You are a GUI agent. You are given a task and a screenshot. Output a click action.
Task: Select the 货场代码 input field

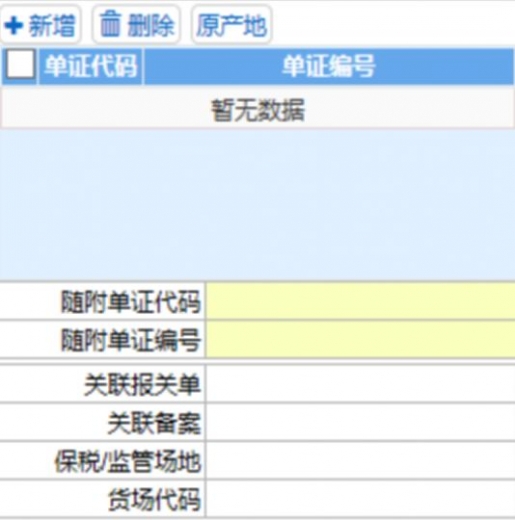(x=360, y=499)
